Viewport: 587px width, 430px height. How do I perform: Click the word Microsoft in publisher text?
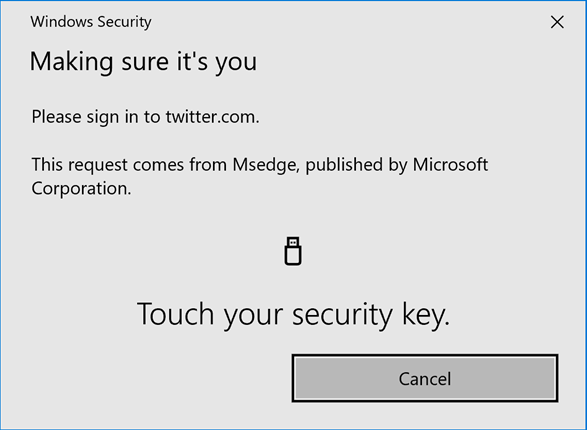450,165
